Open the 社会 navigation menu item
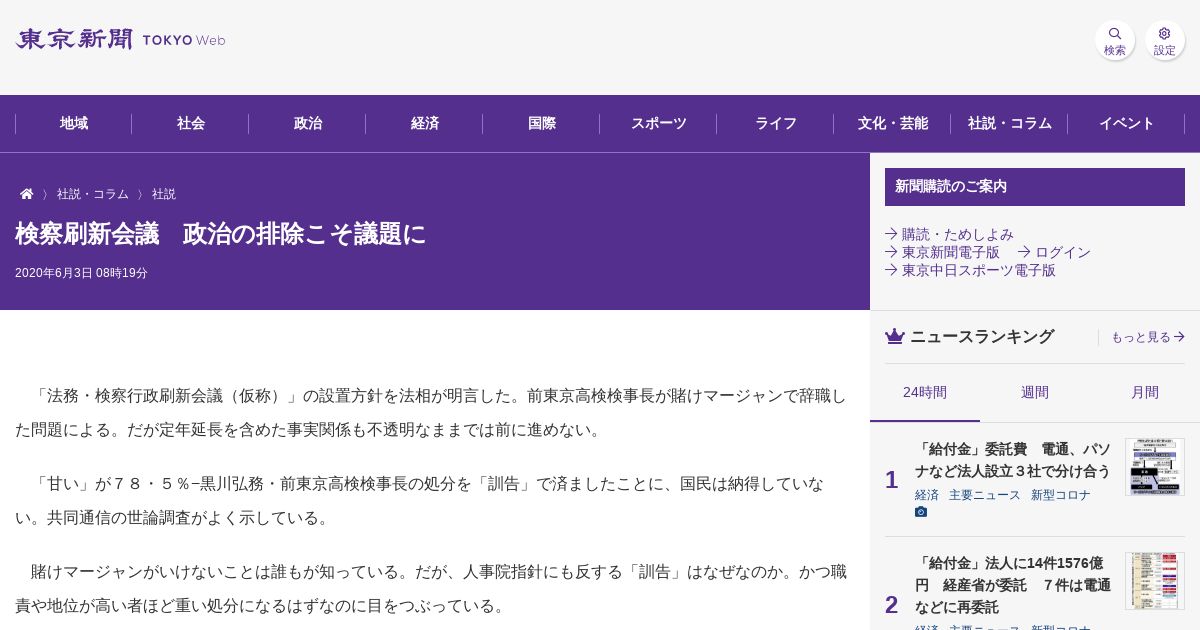 point(191,123)
